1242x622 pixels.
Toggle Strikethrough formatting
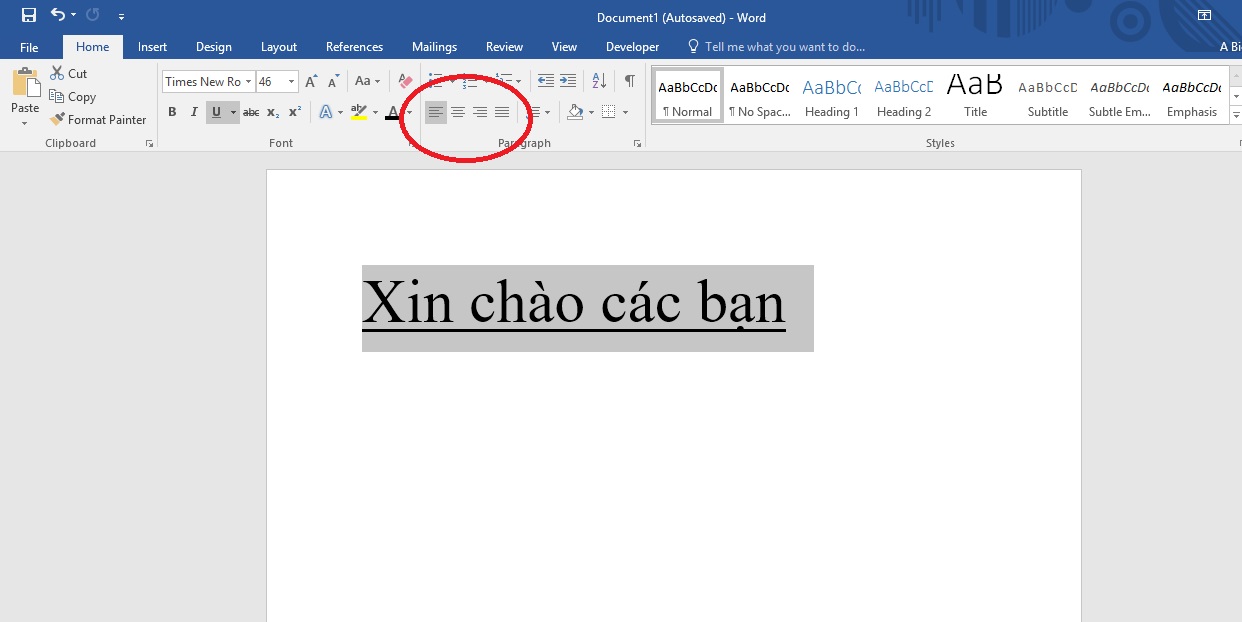pyautogui.click(x=251, y=112)
